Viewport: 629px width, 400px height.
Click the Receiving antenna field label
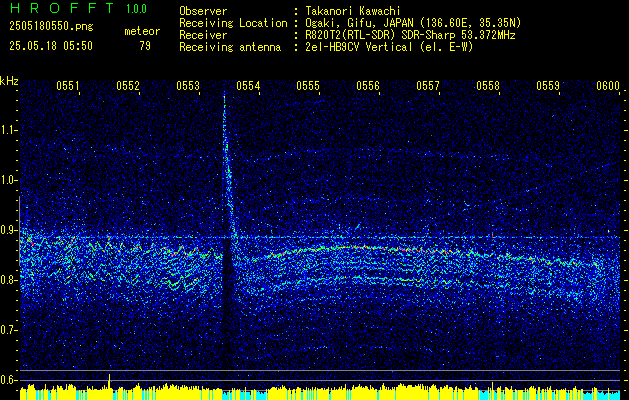230,47
